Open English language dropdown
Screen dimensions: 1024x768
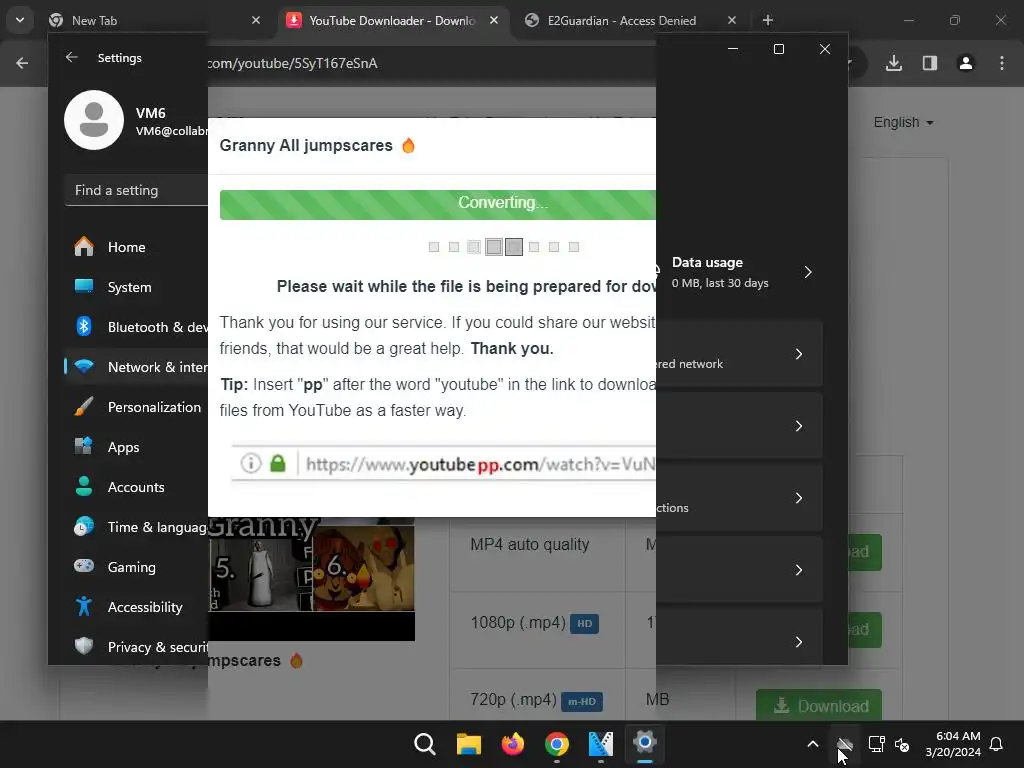[x=903, y=122]
